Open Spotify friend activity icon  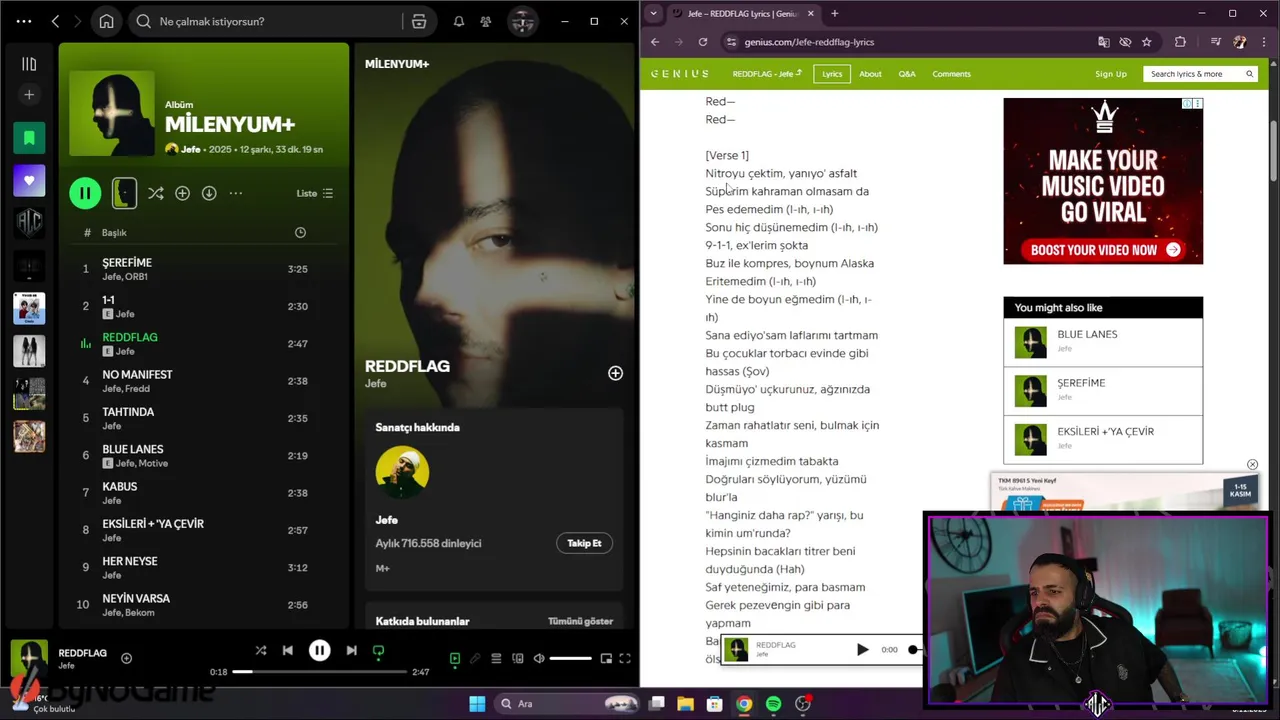(486, 21)
